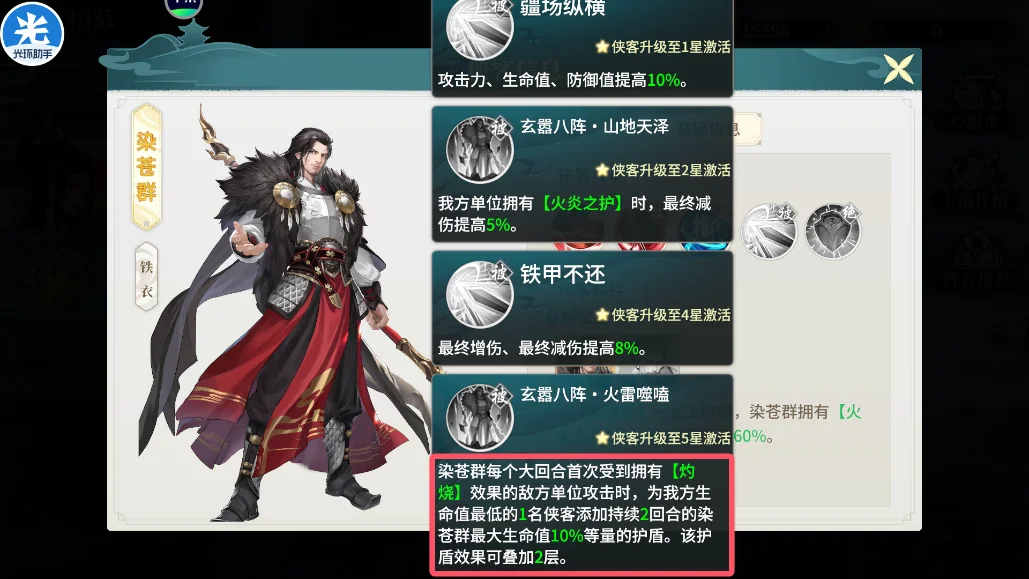Select the silver 被 passive skill circle
1029x579 pixels.
coord(768,230)
